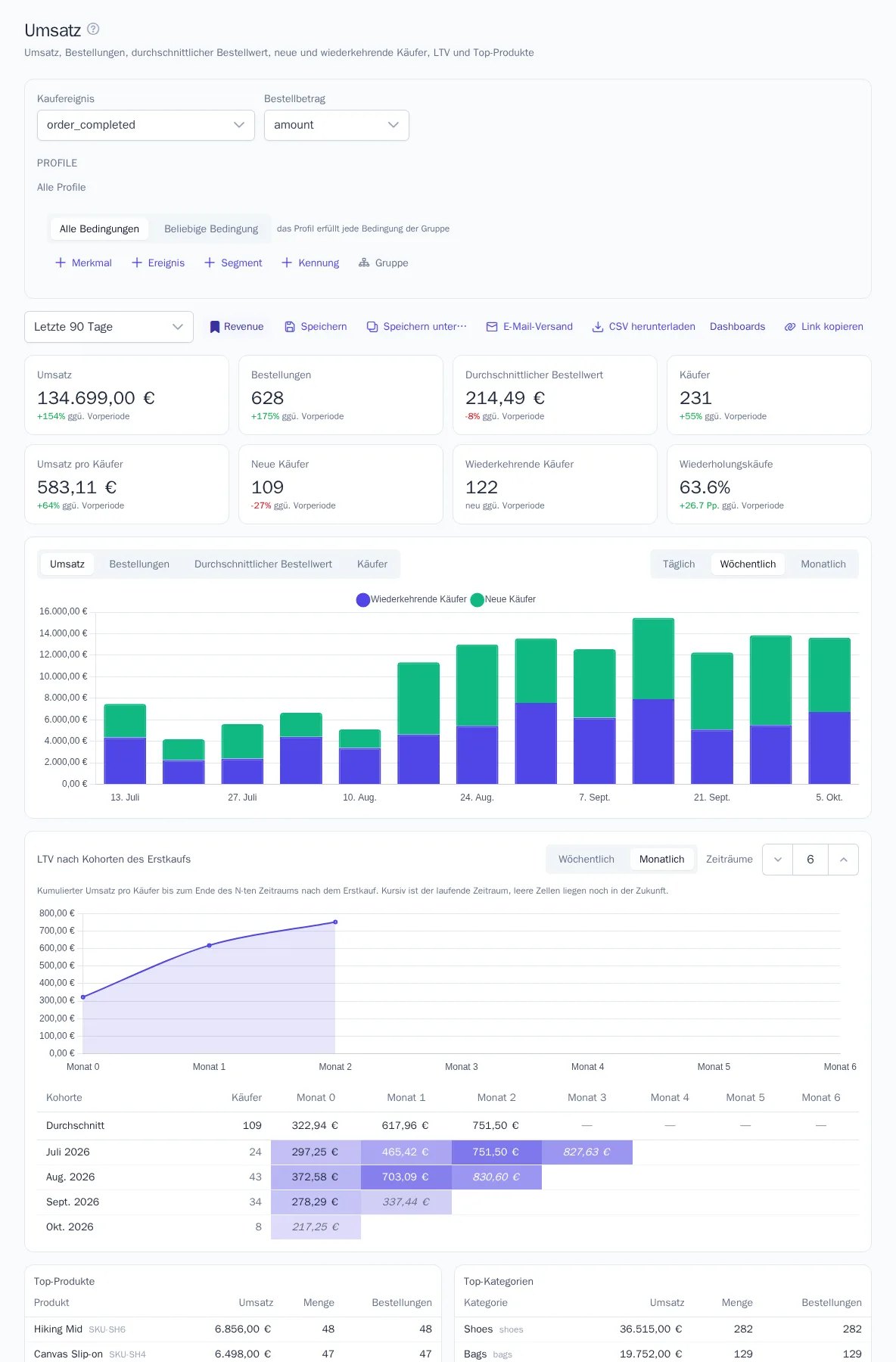Click the plus icon next to Kennung

coord(287,263)
